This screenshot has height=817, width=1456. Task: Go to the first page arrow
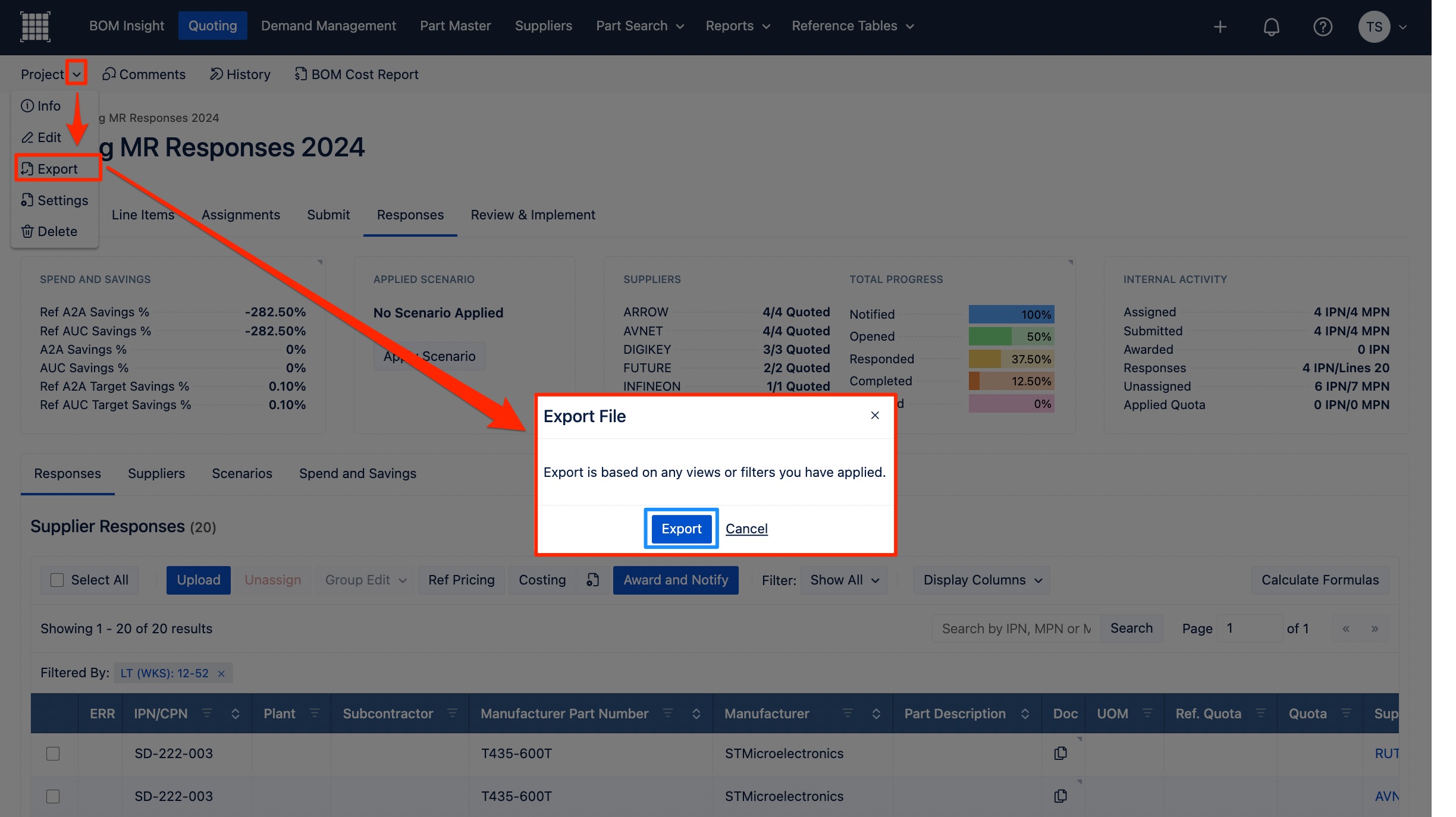1346,629
